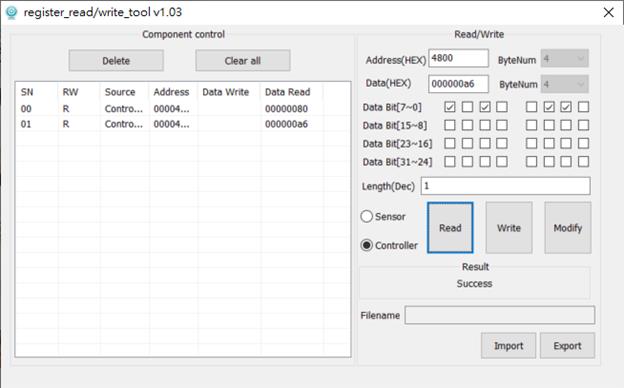624x388 pixels.
Task: Click Data Read value 00000080
Action: pyautogui.click(x=286, y=109)
